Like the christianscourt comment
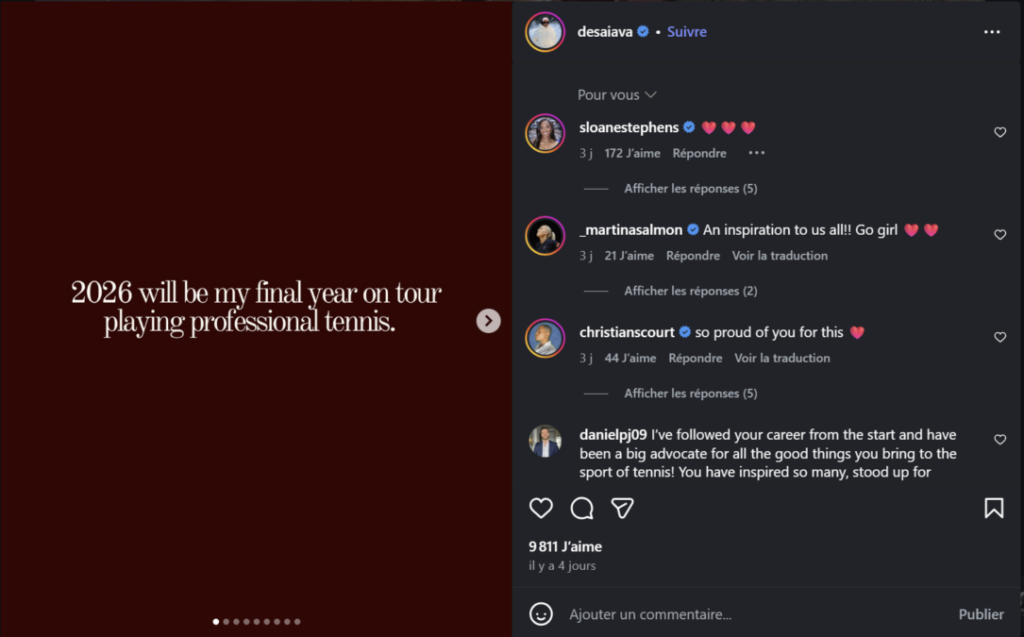The width and height of the screenshot is (1024, 637). click(x=1000, y=337)
